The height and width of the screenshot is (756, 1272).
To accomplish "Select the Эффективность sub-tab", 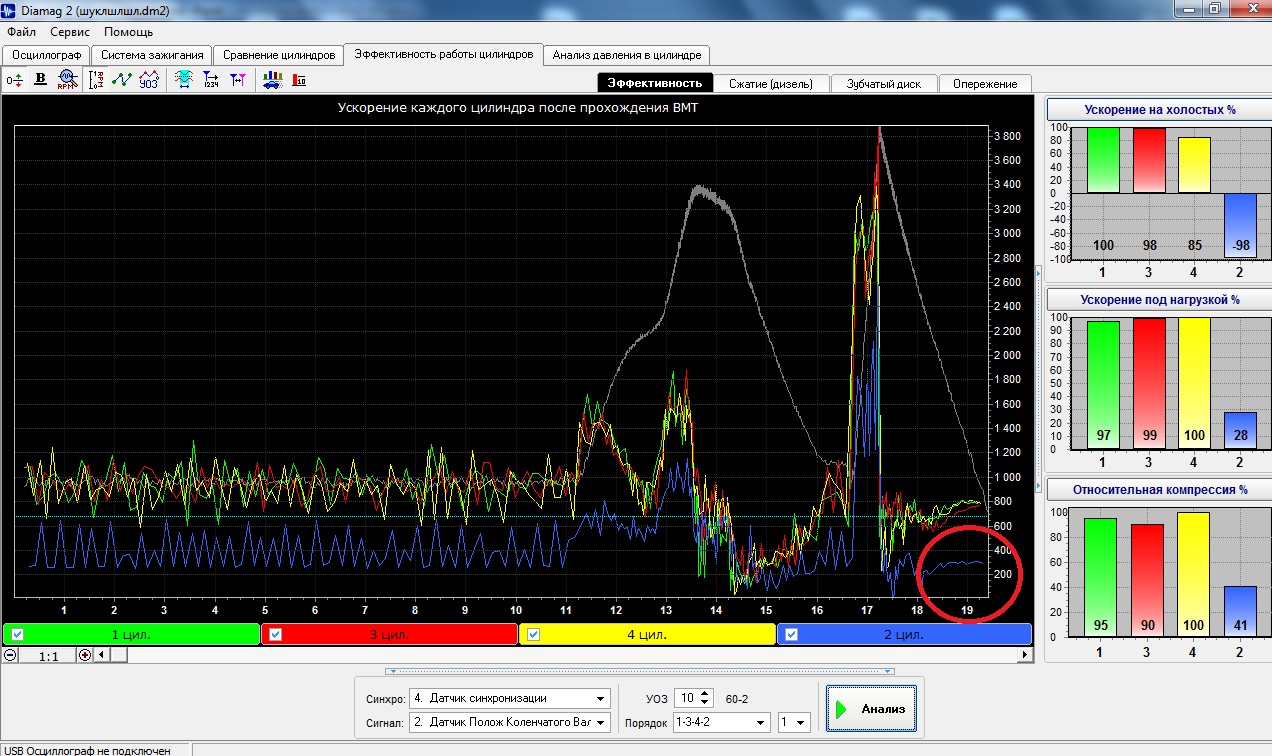I will (655, 84).
